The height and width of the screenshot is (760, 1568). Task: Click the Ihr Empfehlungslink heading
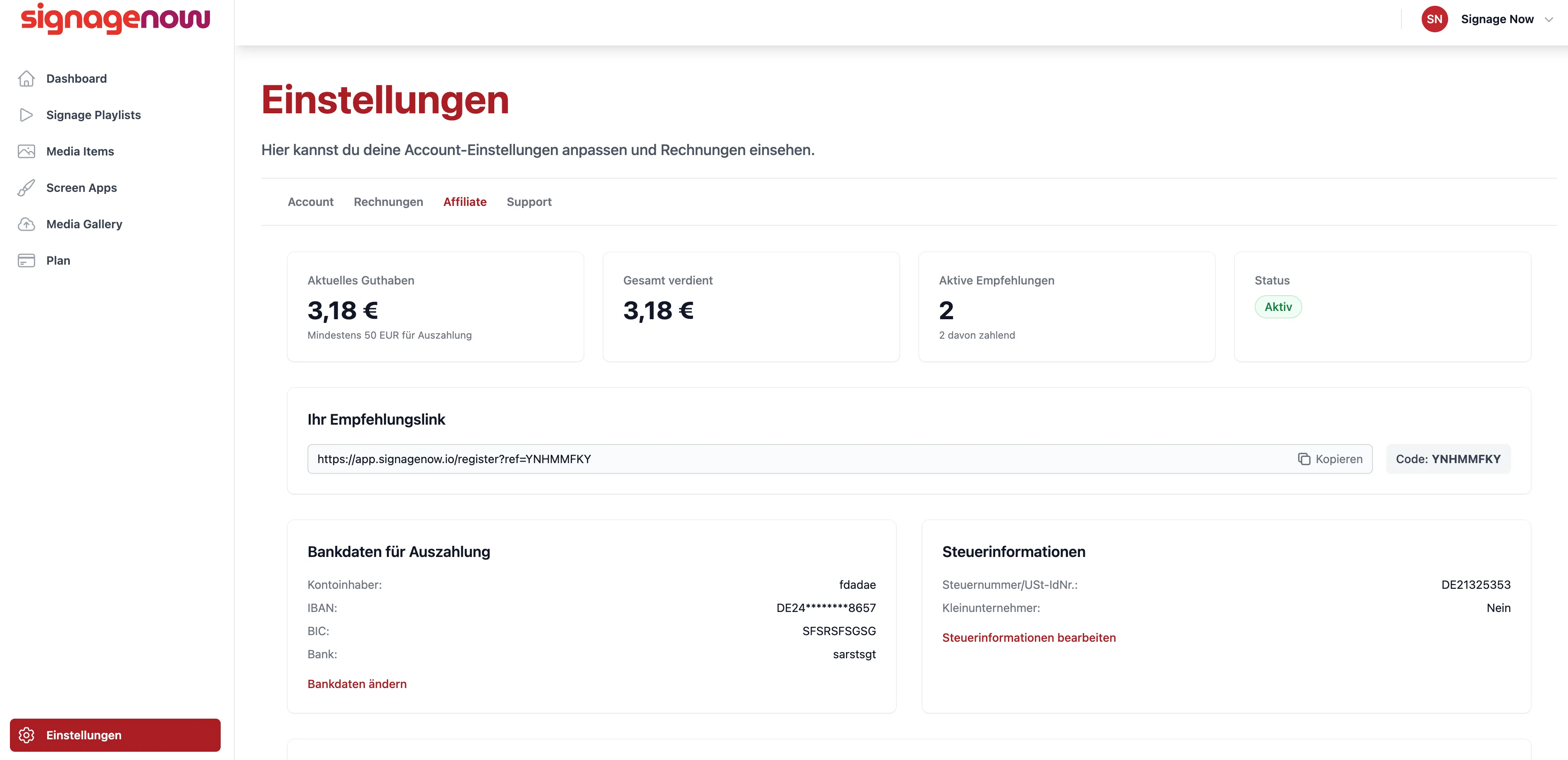(376, 420)
